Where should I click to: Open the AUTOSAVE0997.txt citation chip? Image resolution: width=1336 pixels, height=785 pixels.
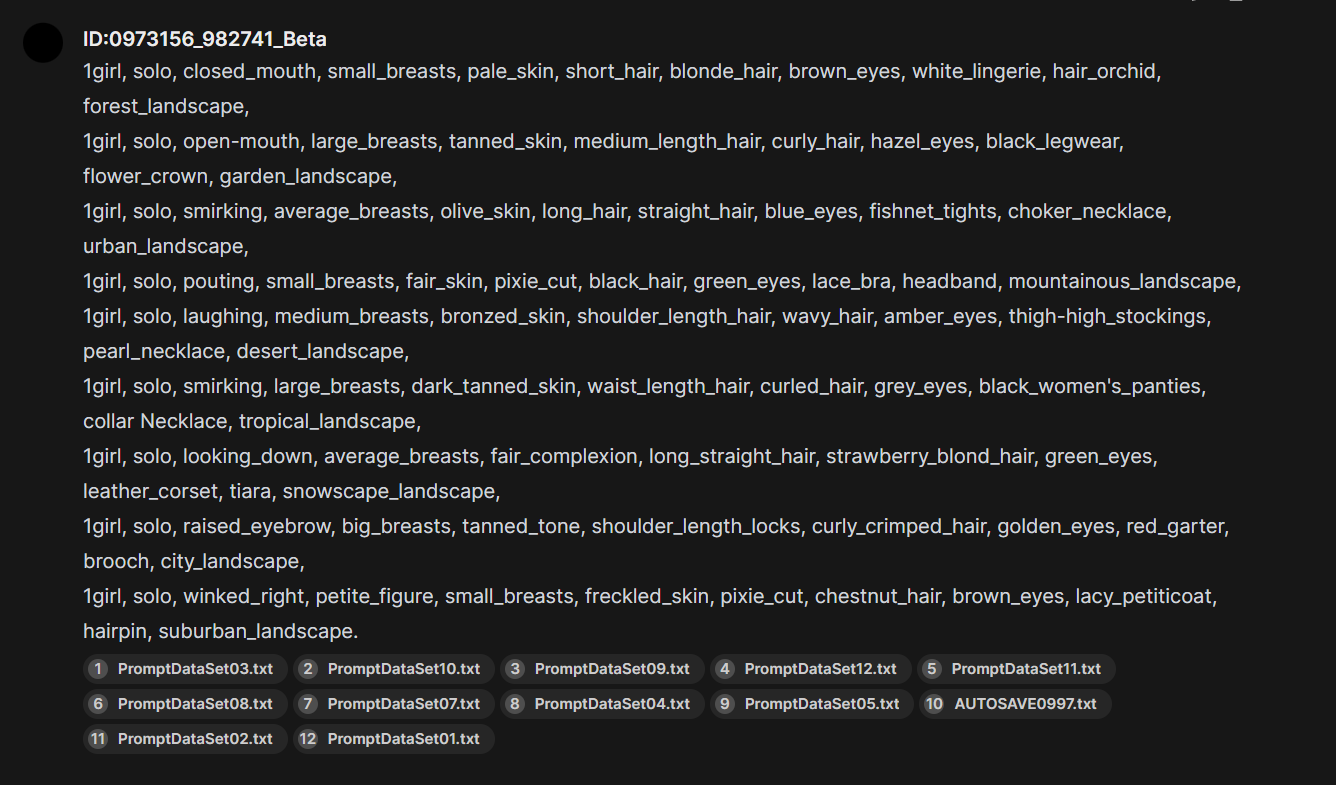[1015, 704]
